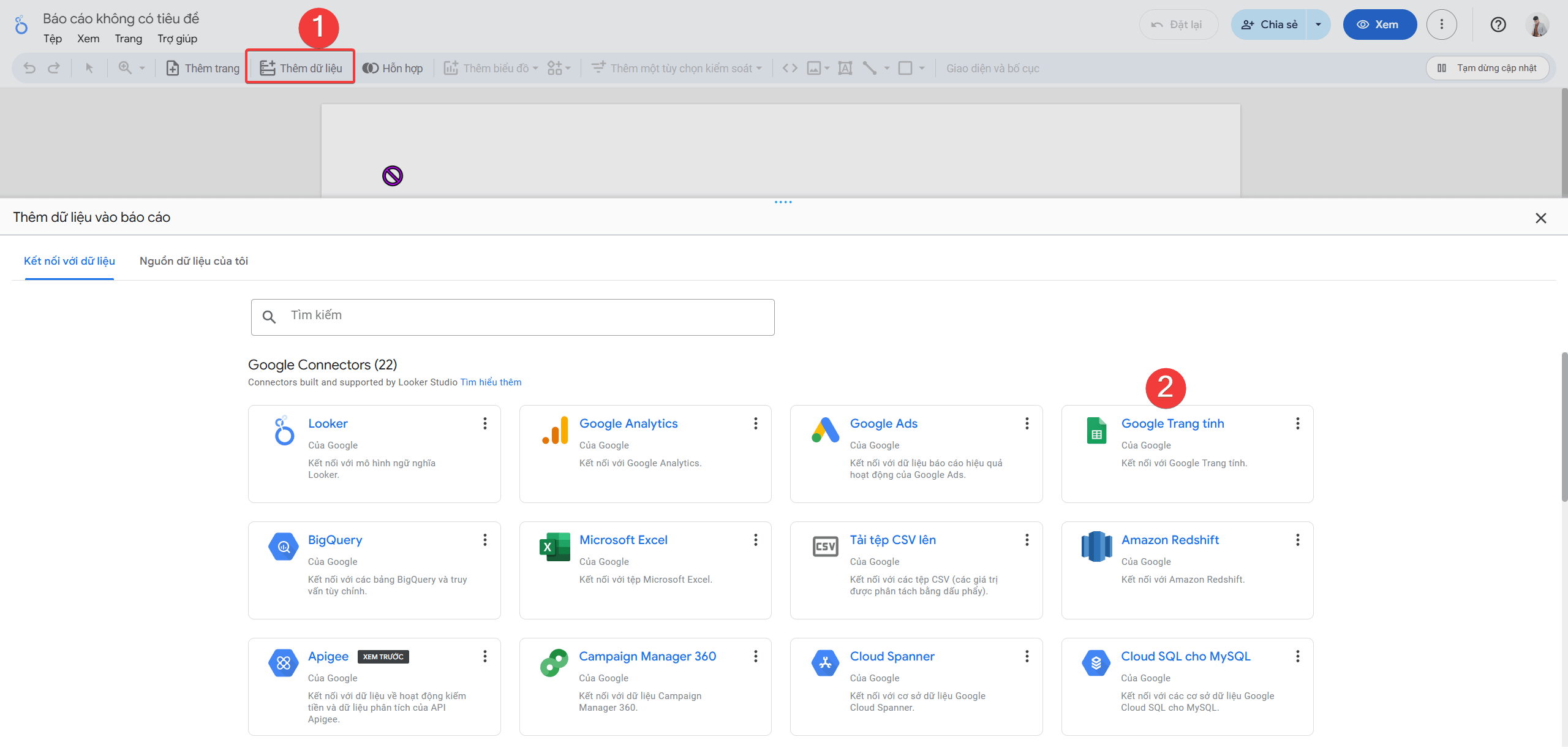The image size is (1568, 753).
Task: Select the BigQuery connector icon
Action: click(x=284, y=547)
